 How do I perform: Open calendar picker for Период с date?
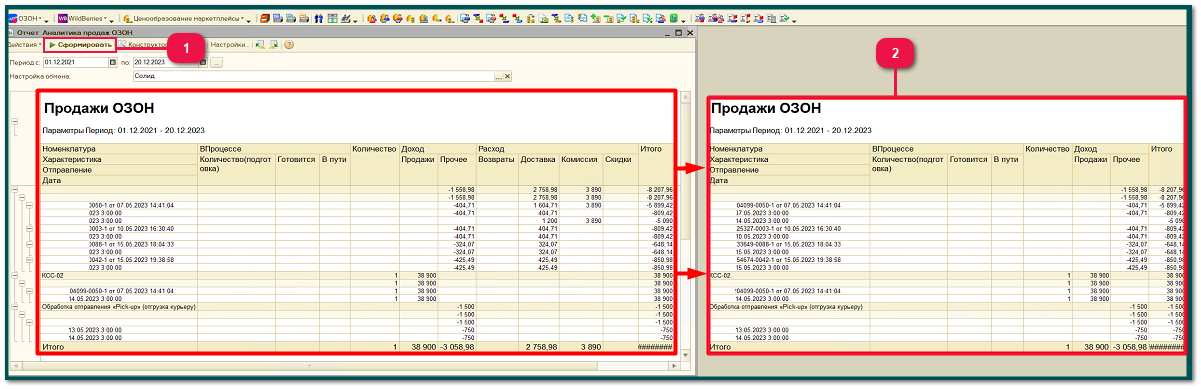(x=114, y=62)
